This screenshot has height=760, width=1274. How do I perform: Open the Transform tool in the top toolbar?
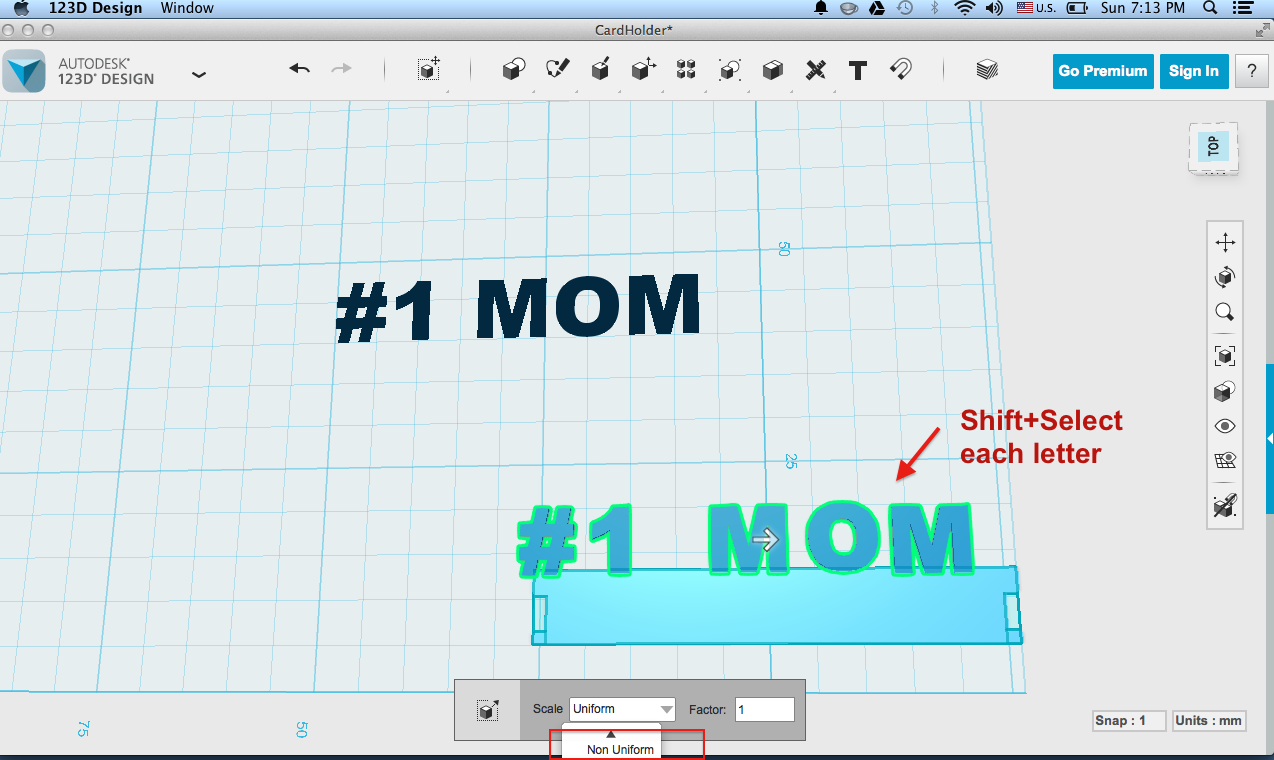coord(429,70)
